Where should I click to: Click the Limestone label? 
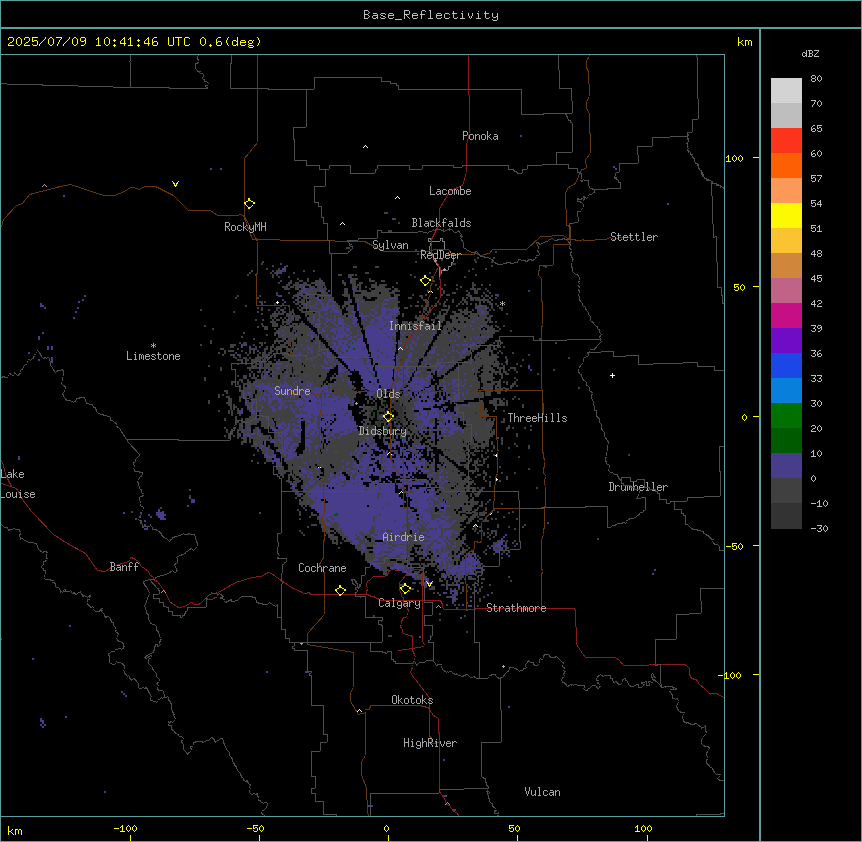coord(153,356)
